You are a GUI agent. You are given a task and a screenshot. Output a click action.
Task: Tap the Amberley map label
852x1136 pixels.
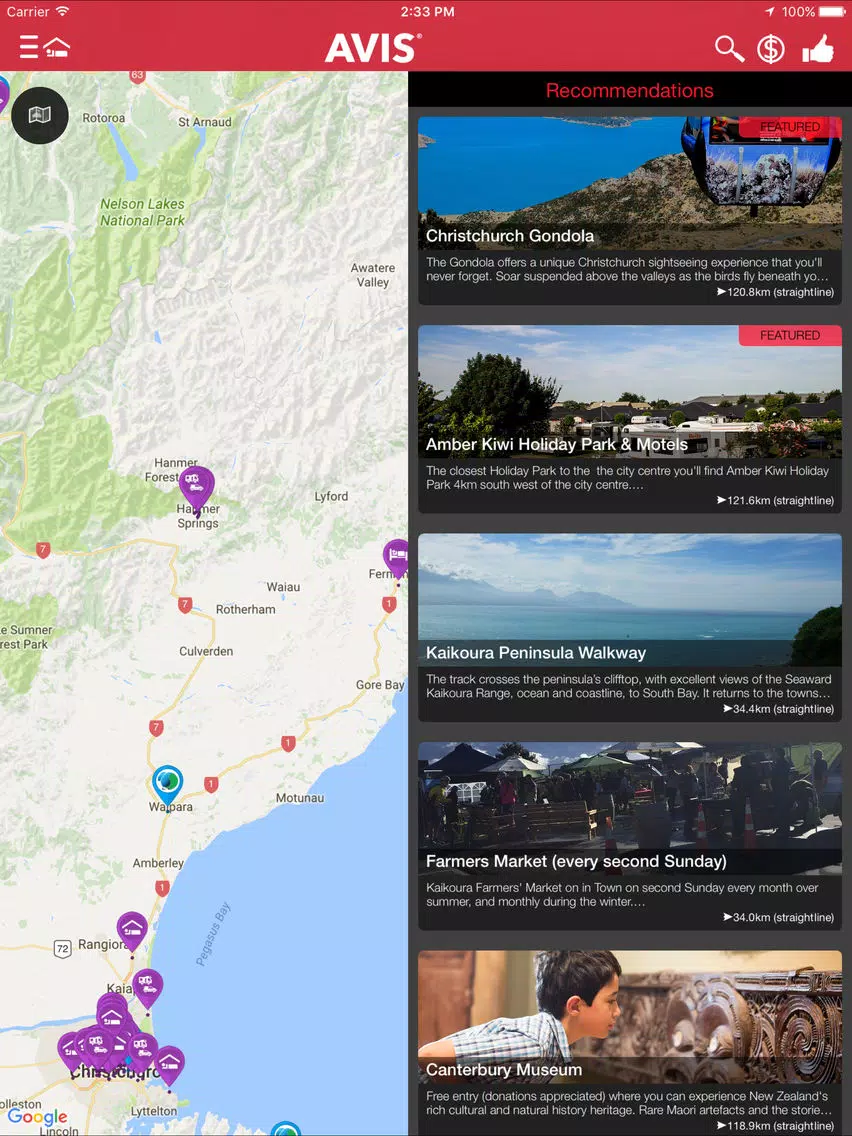[x=158, y=864]
